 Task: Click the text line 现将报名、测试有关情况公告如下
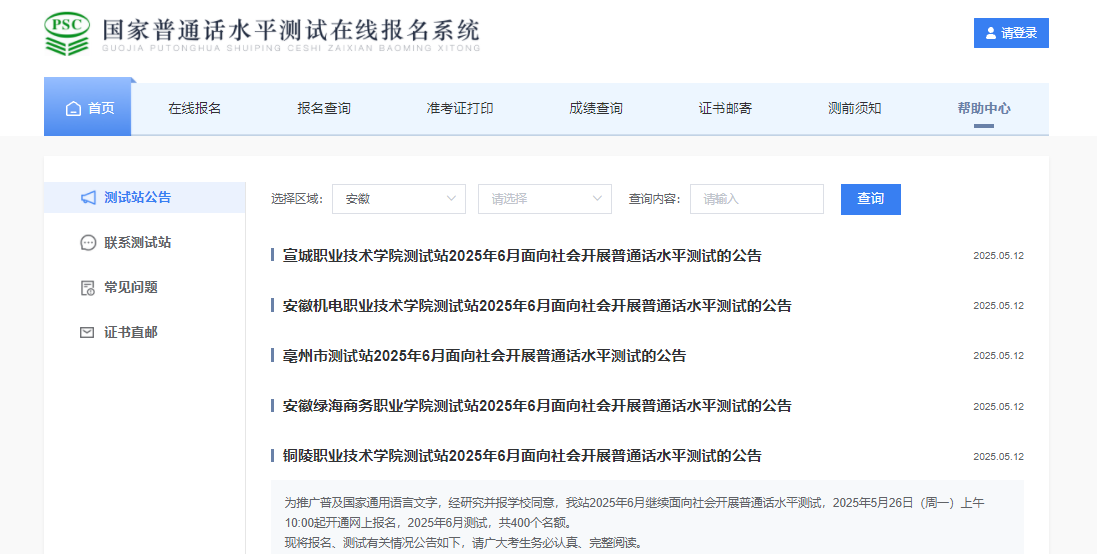(x=463, y=543)
